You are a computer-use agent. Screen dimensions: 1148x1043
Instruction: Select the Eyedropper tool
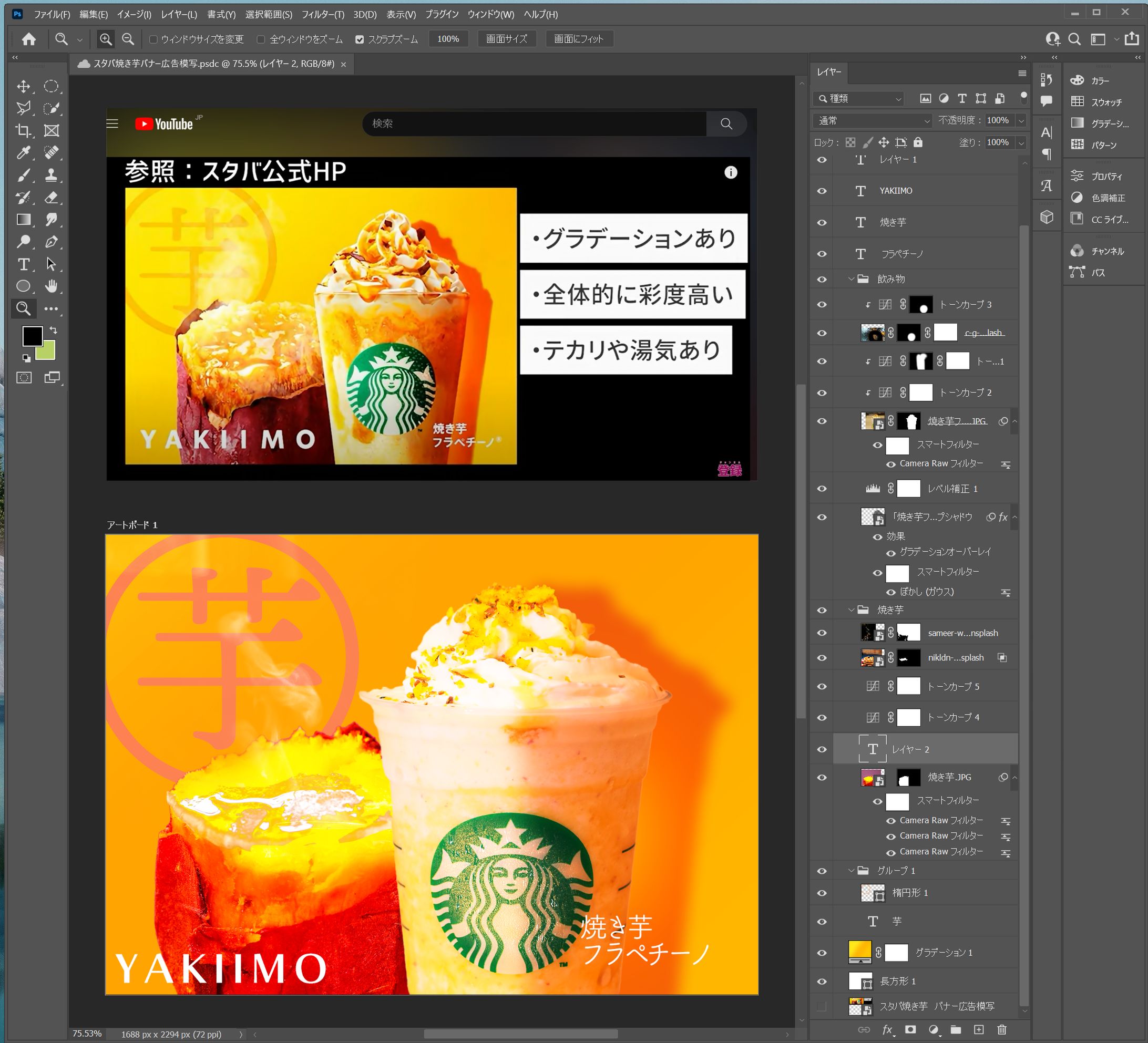23,152
